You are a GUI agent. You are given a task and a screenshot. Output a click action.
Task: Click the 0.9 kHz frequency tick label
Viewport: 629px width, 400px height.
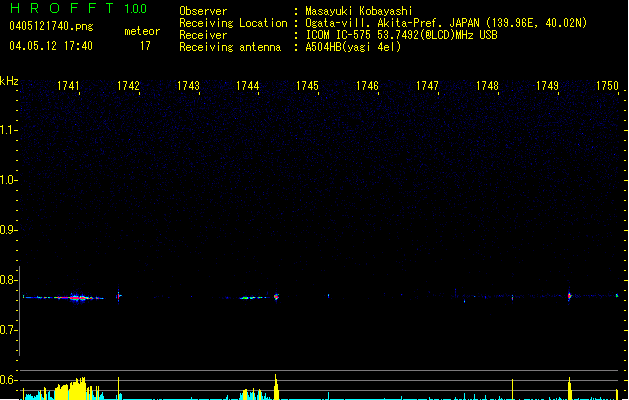point(8,230)
